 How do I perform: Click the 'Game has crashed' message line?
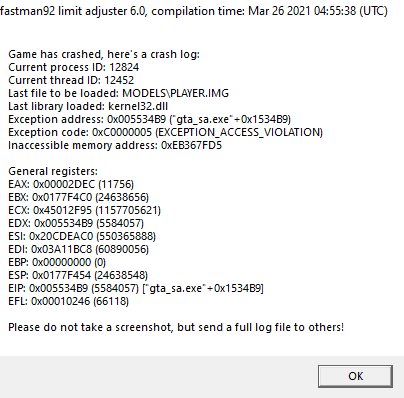(x=104, y=54)
